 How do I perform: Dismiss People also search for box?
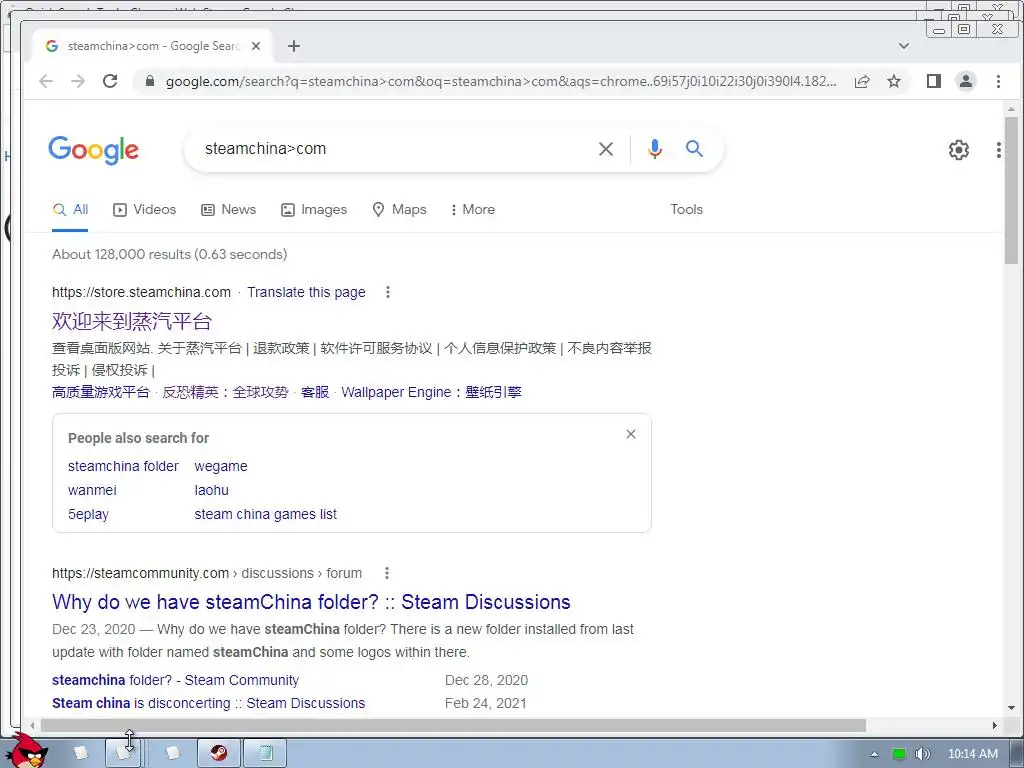[631, 434]
